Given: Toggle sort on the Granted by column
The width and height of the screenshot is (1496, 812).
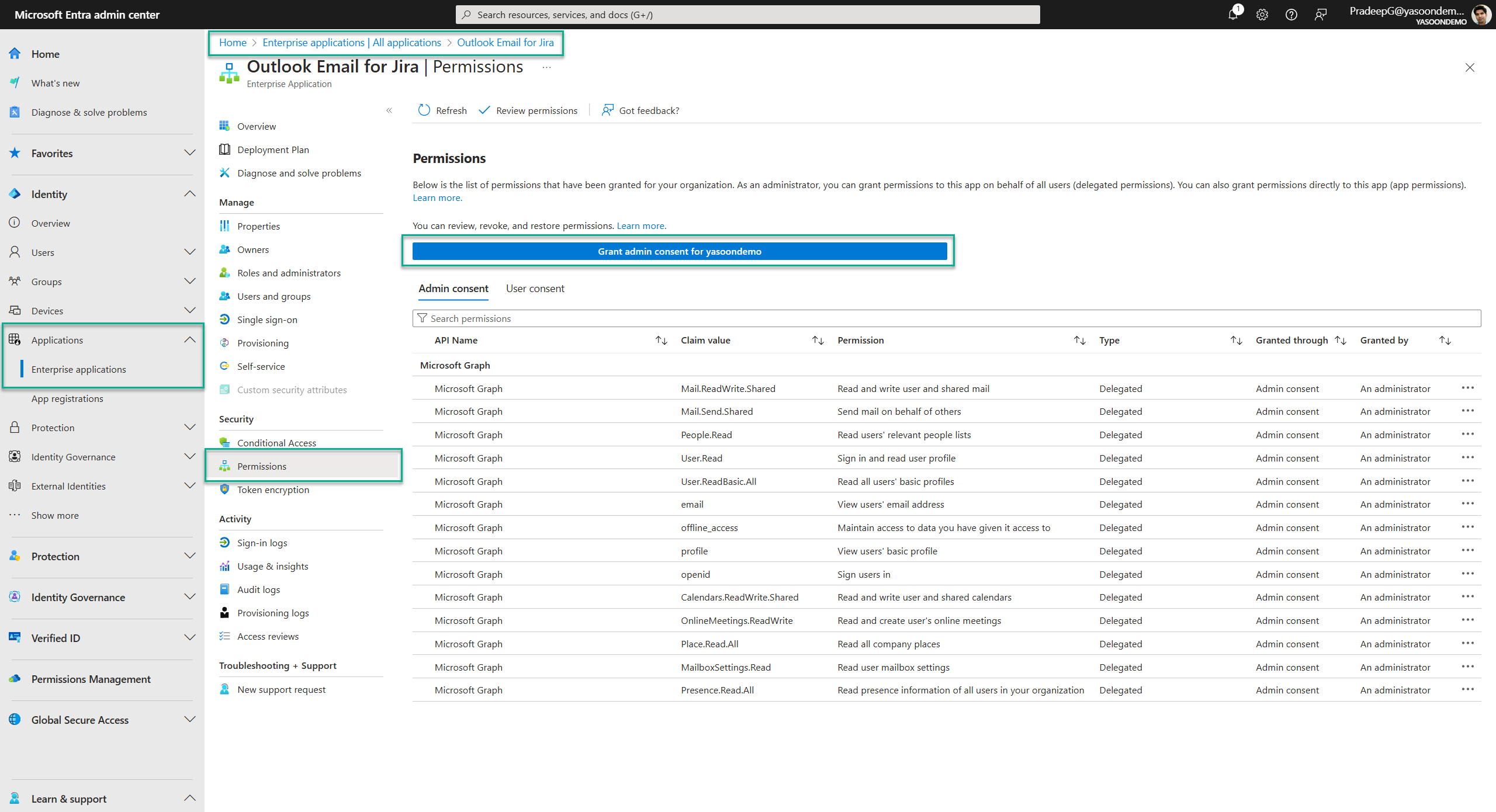Looking at the screenshot, I should click(x=1445, y=340).
